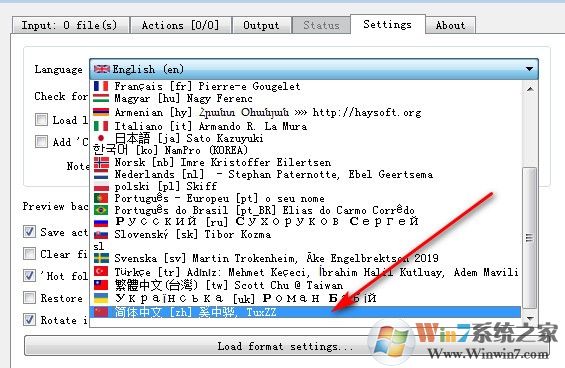Viewport: 565px width, 368px height.
Task: Click the French flag icon
Action: coord(101,86)
